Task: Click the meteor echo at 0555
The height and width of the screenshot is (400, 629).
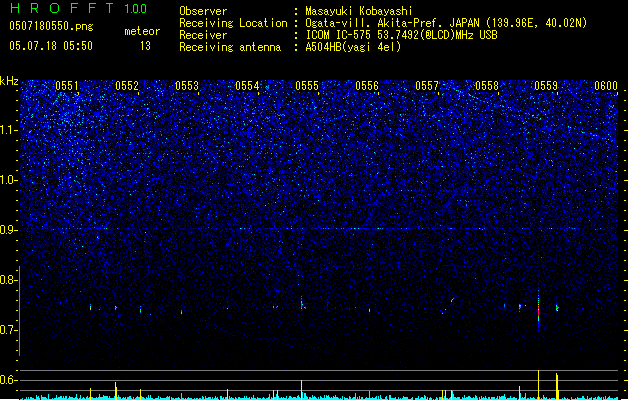Action: (x=302, y=303)
